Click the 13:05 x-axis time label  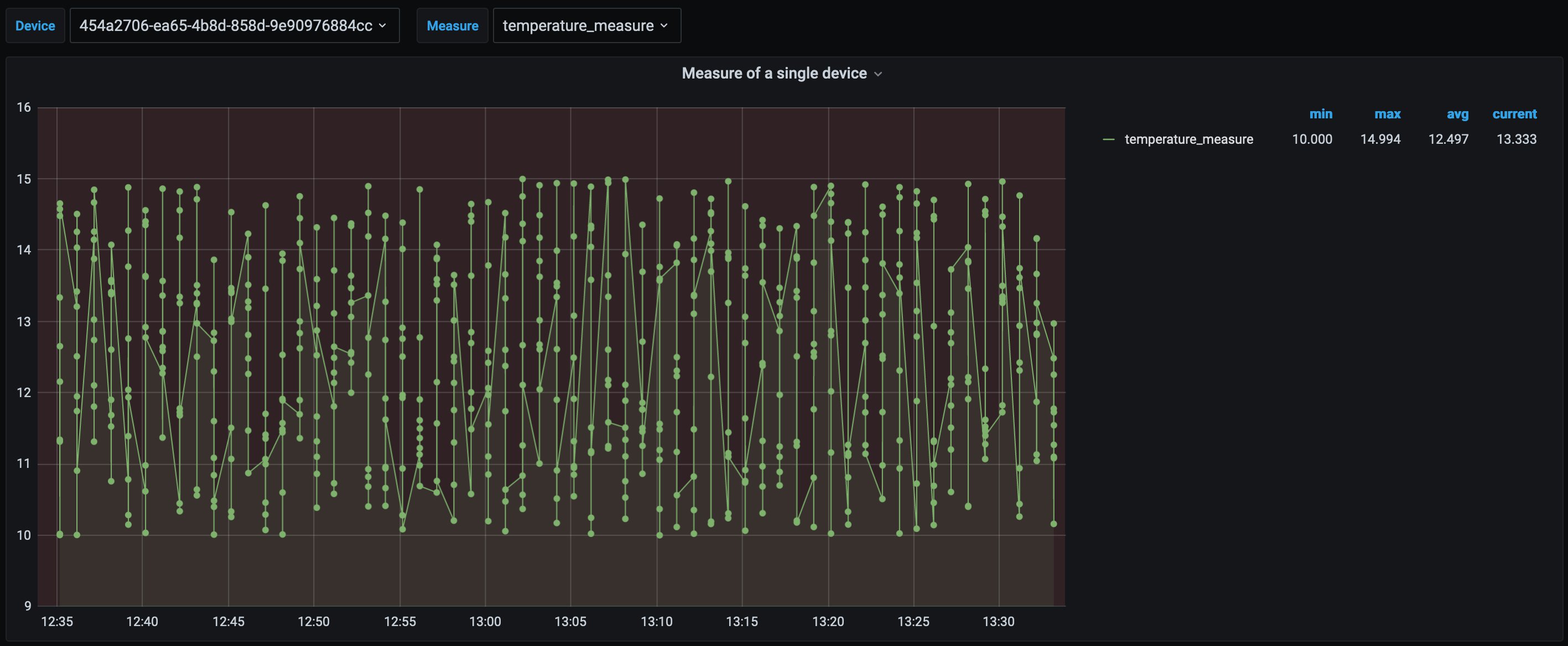[x=570, y=622]
